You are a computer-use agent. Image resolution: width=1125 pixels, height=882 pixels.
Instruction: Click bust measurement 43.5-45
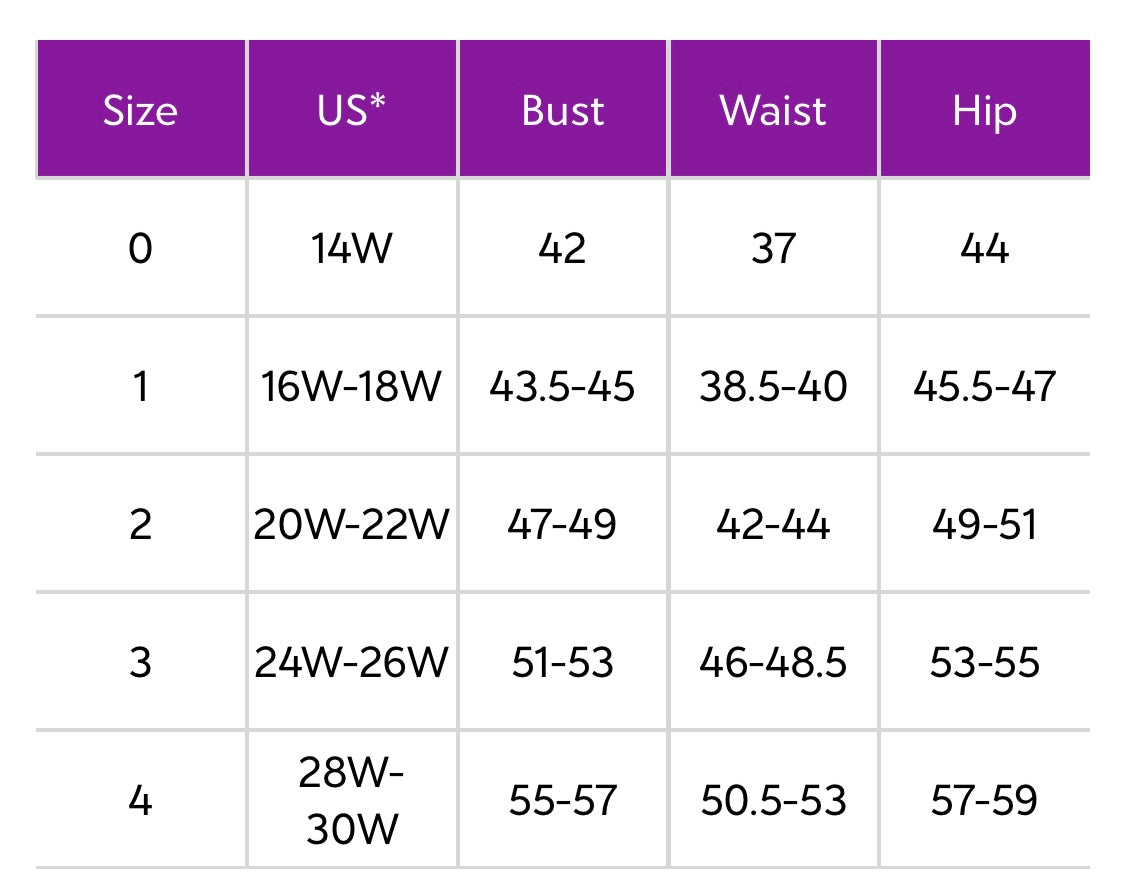(562, 386)
